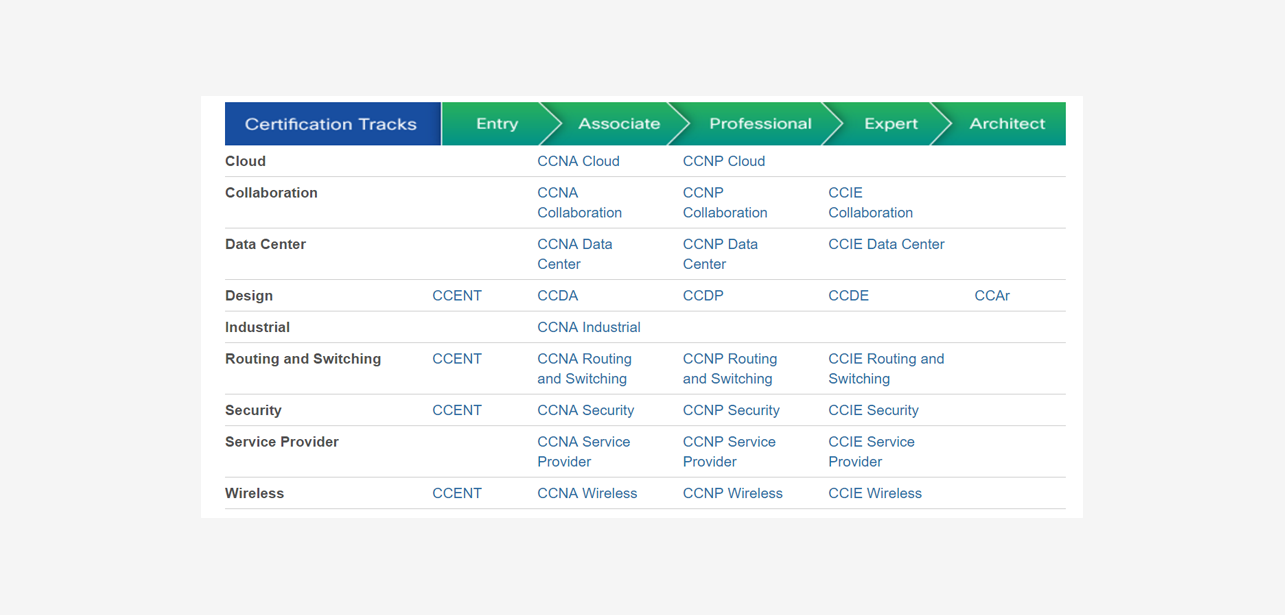
Task: Select CCENT in the Wireless row
Action: pyautogui.click(x=457, y=493)
